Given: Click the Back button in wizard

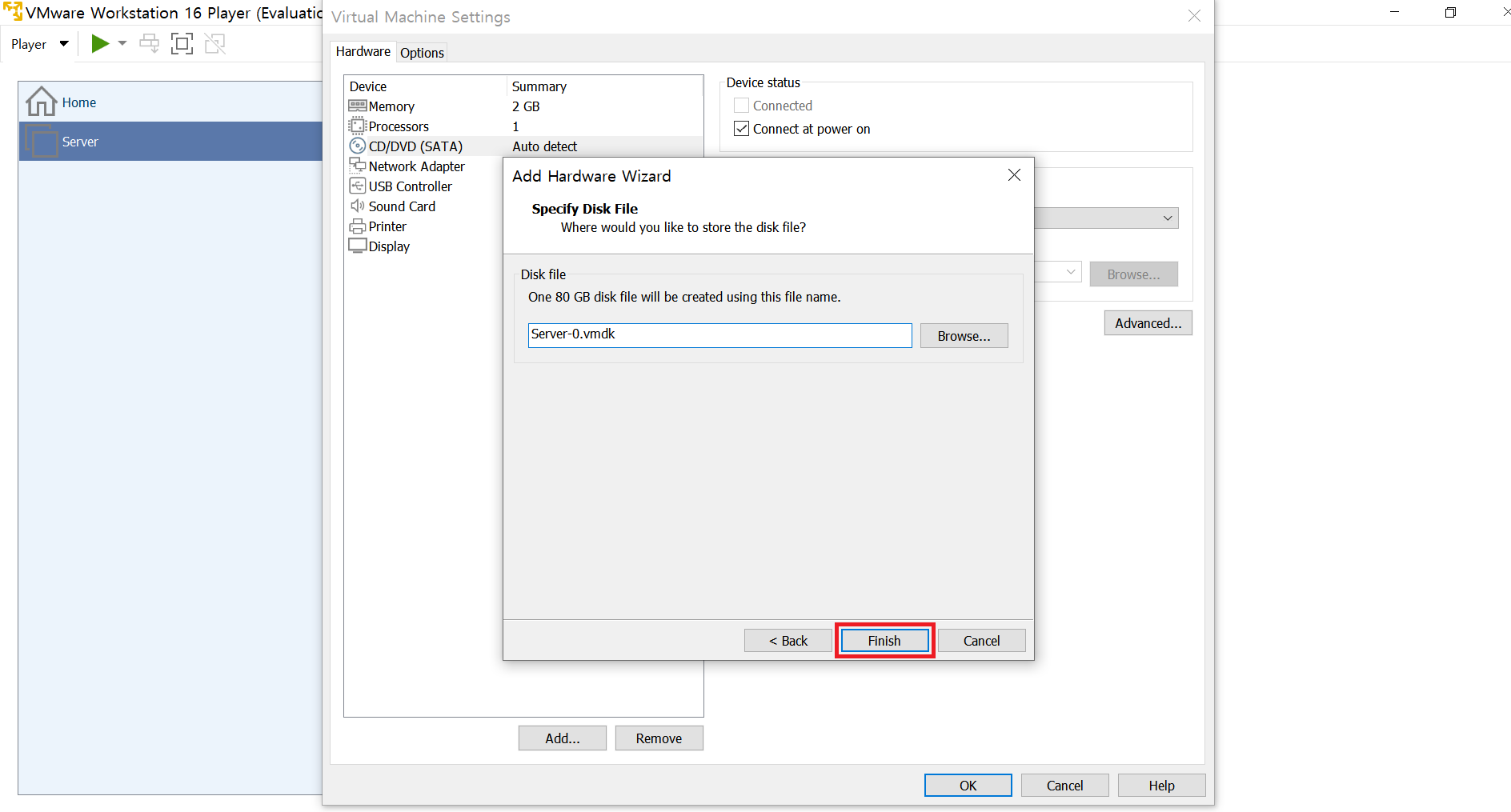Looking at the screenshot, I should (788, 641).
